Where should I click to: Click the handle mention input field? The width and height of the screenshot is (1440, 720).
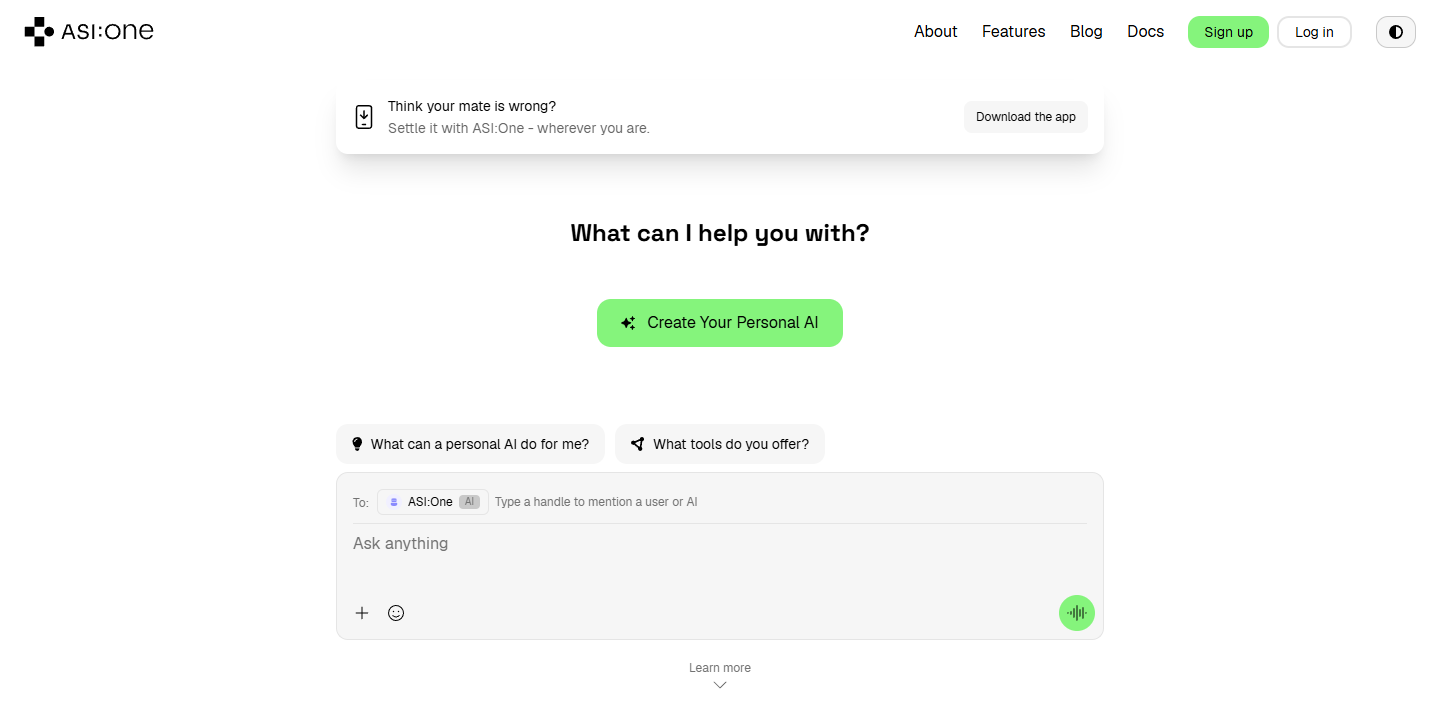(x=790, y=502)
